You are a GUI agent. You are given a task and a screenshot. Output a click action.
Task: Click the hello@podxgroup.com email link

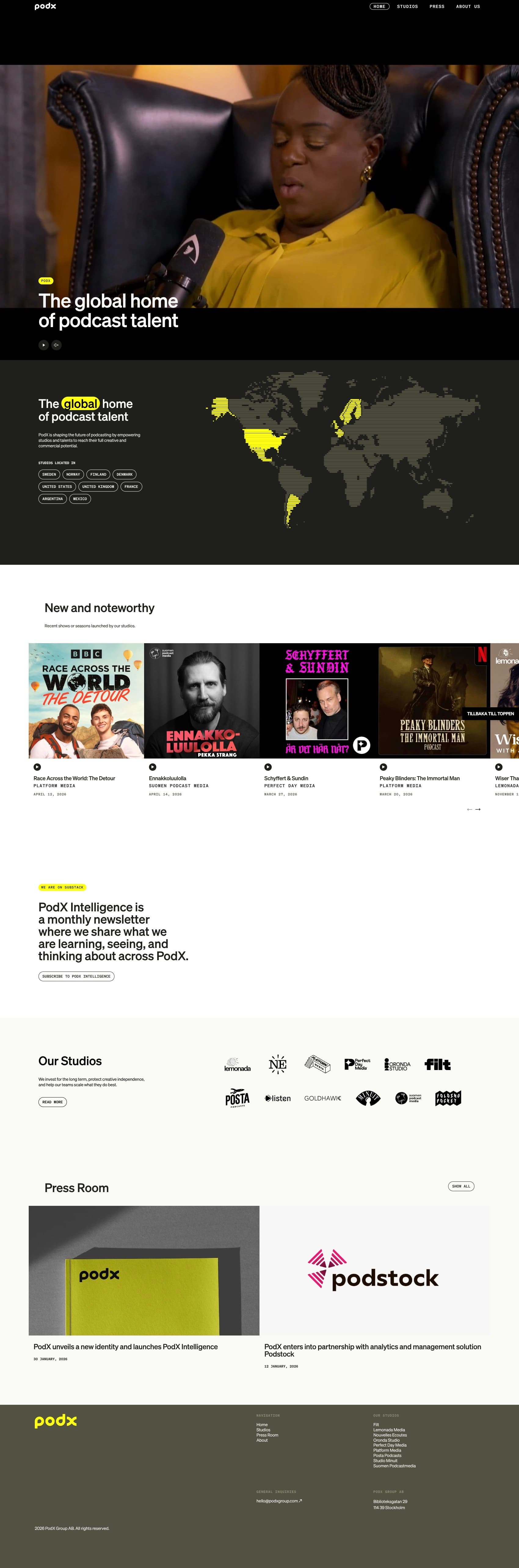[x=279, y=1501]
